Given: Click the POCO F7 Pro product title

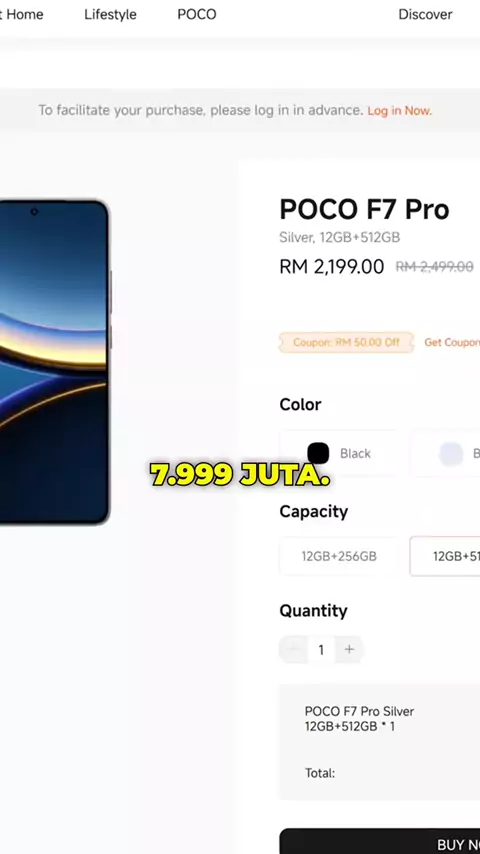Looking at the screenshot, I should [364, 209].
